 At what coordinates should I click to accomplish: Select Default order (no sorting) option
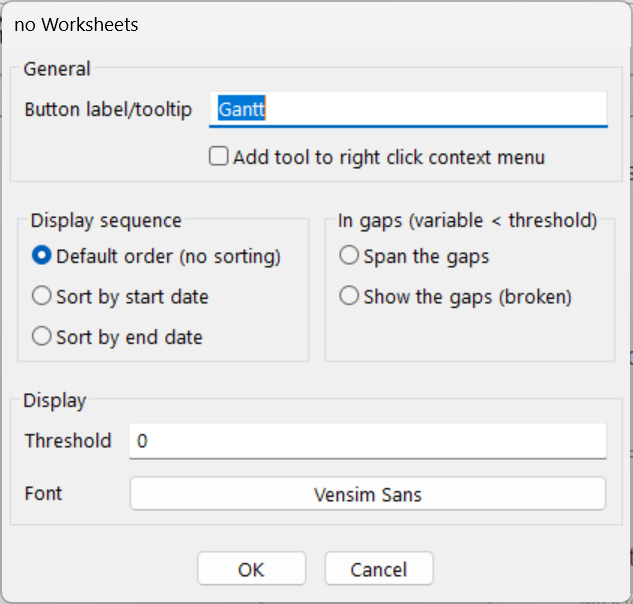42,256
